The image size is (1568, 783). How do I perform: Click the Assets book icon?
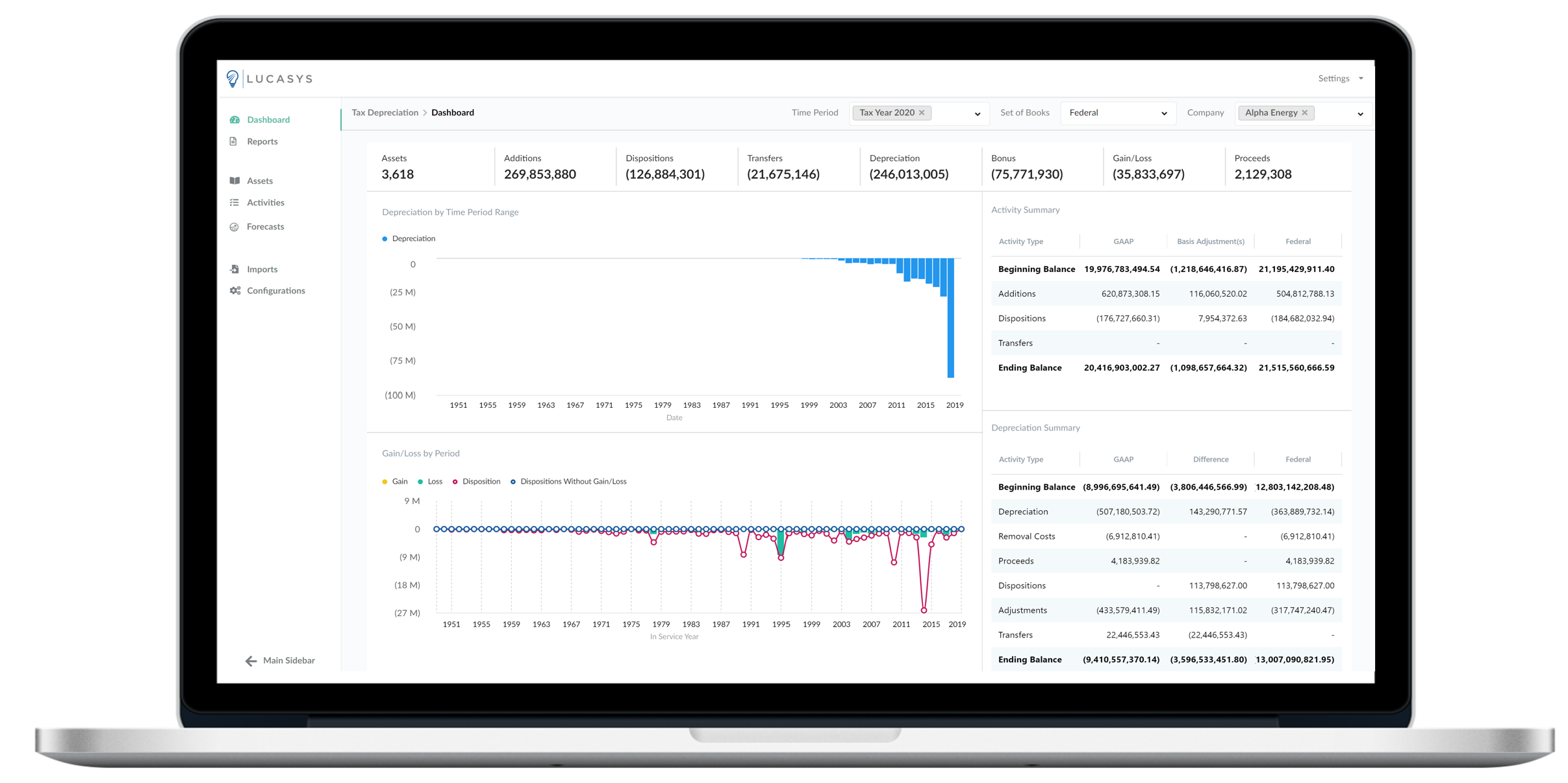[234, 180]
